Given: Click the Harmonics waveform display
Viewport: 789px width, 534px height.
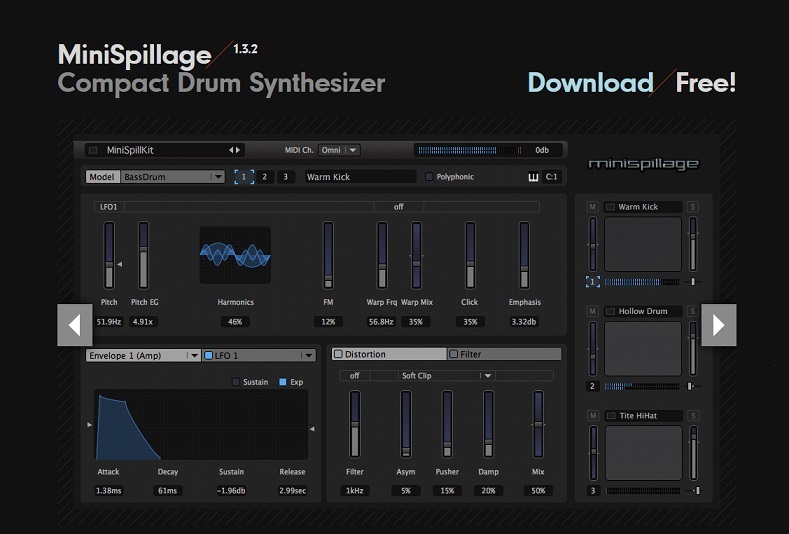Looking at the screenshot, I should [235, 255].
